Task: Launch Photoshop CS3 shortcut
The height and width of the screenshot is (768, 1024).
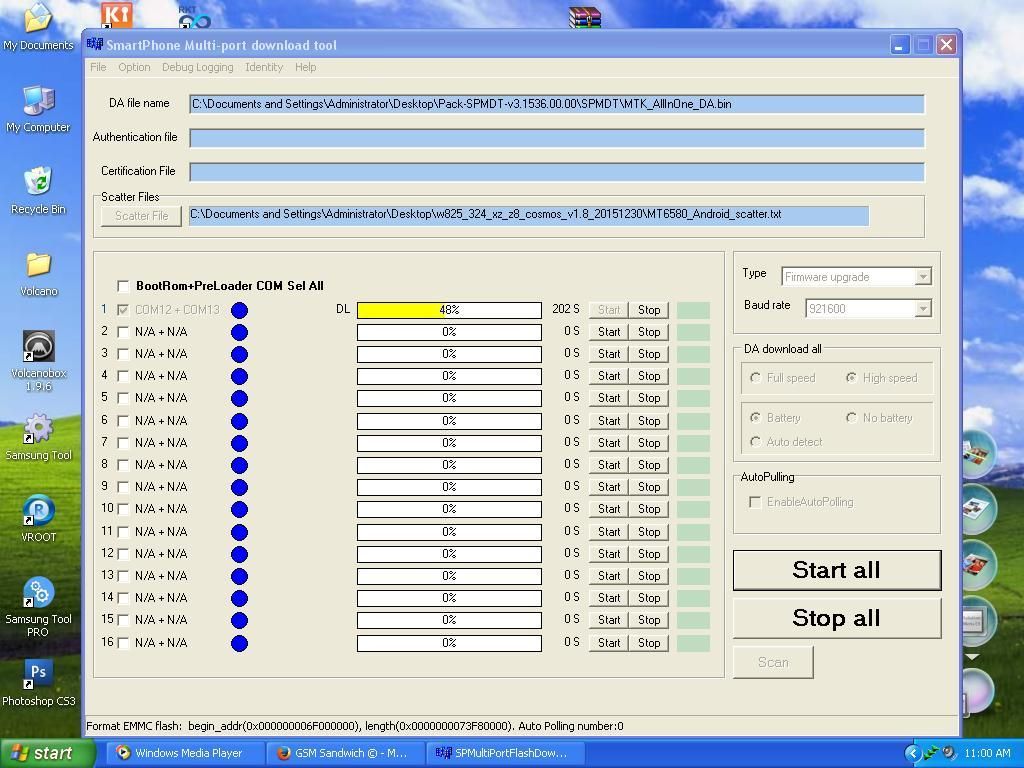Action: coord(38,682)
